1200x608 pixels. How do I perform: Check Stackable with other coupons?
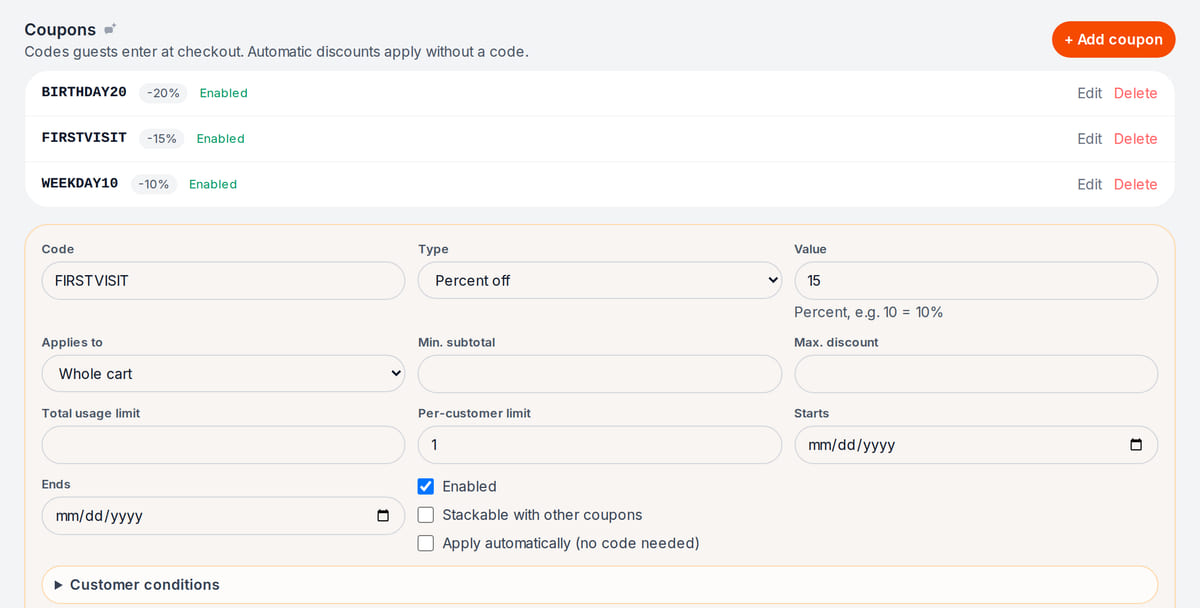(426, 515)
